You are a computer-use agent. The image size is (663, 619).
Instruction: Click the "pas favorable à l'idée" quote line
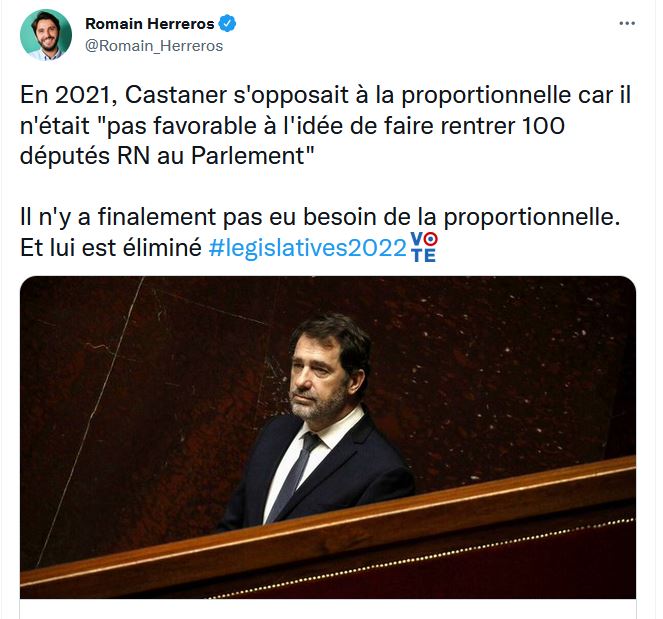pyautogui.click(x=292, y=125)
